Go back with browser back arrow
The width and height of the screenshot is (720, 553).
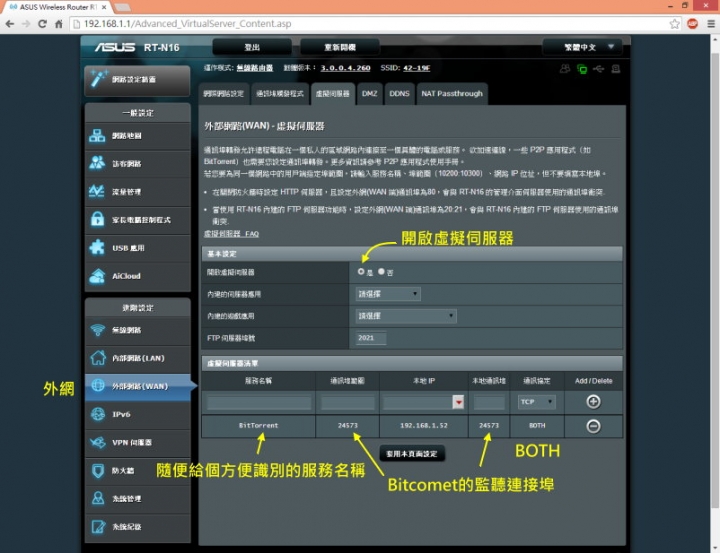point(10,24)
